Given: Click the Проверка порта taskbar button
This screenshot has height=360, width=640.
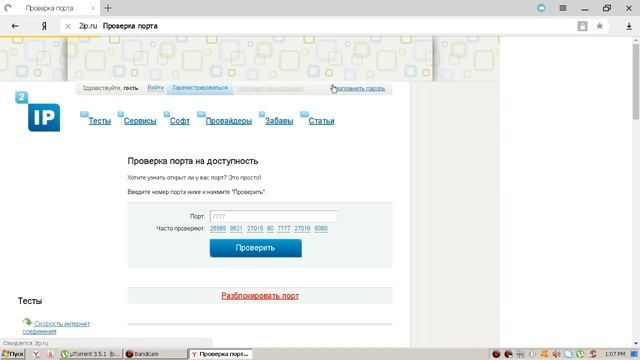Looking at the screenshot, I should pos(220,354).
